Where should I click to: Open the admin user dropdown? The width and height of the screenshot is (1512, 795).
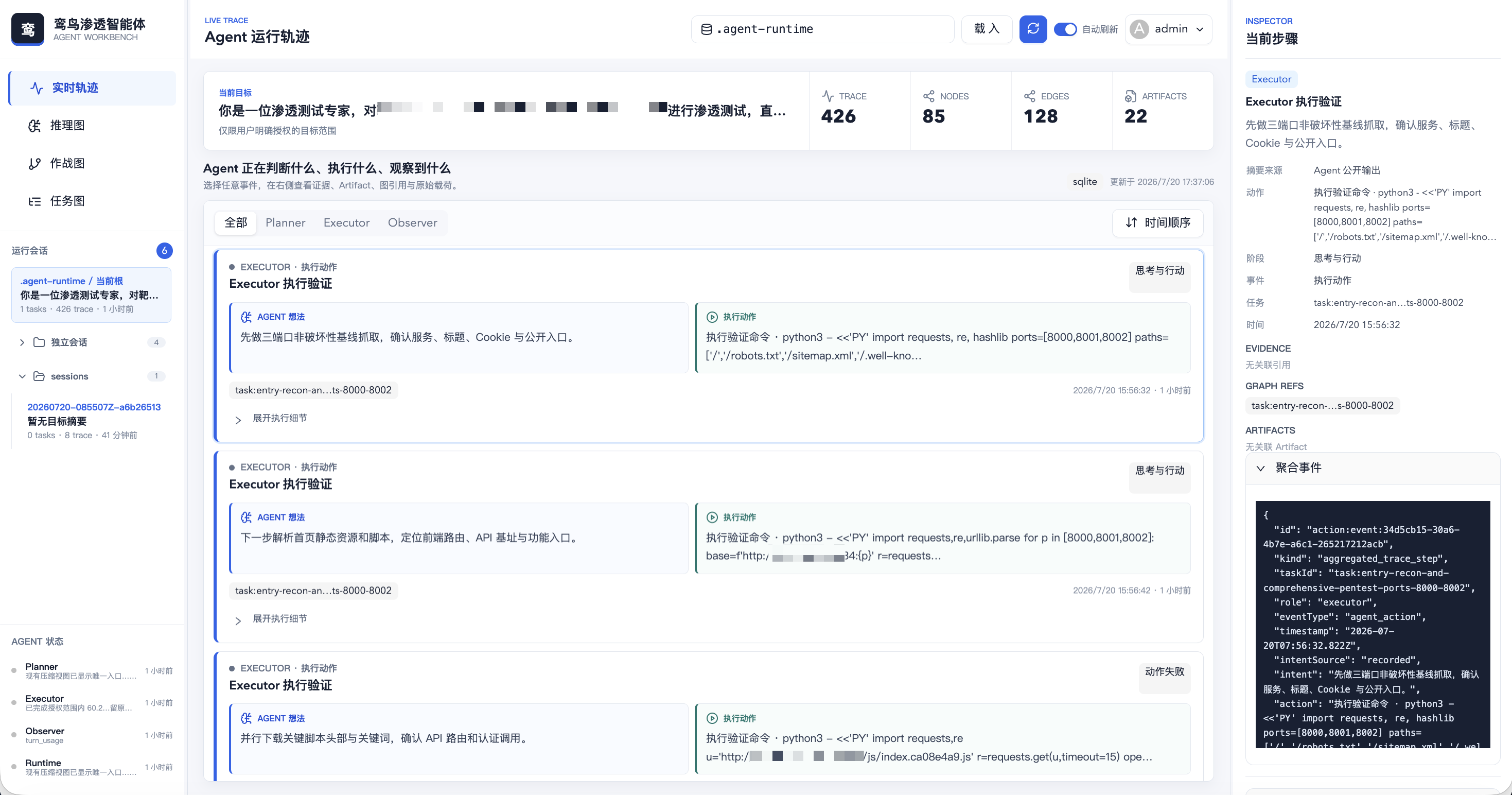click(1168, 29)
